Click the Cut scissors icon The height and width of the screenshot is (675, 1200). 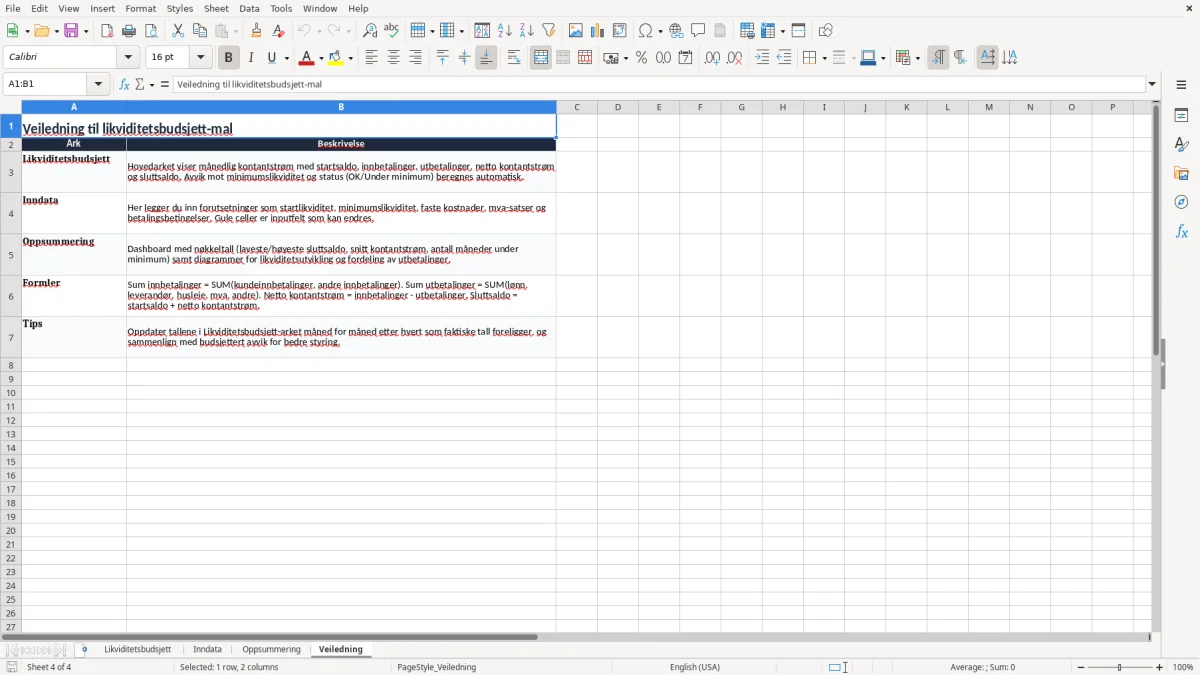178,31
